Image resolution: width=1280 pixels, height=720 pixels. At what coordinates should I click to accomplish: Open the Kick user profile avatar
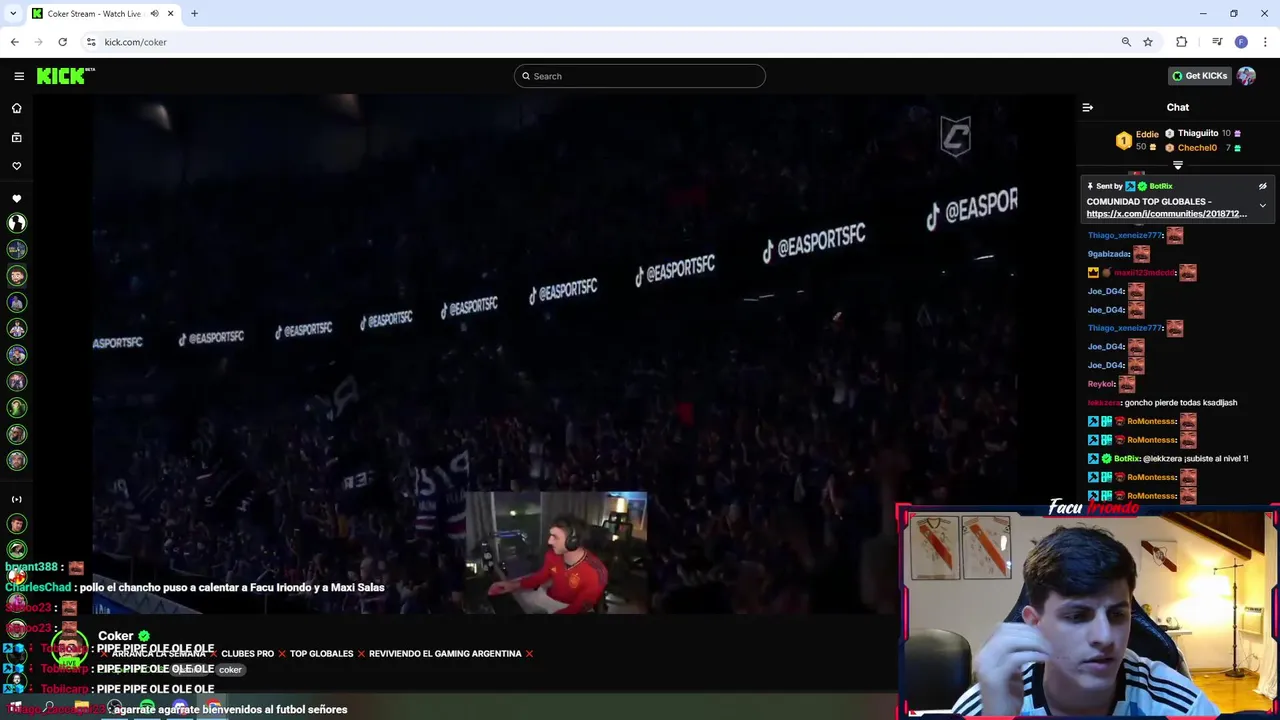[1246, 76]
